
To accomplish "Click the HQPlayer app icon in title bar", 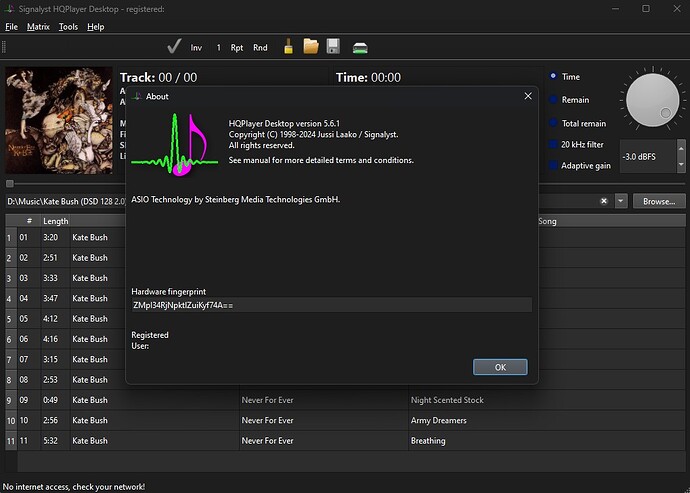I will click(9, 8).
